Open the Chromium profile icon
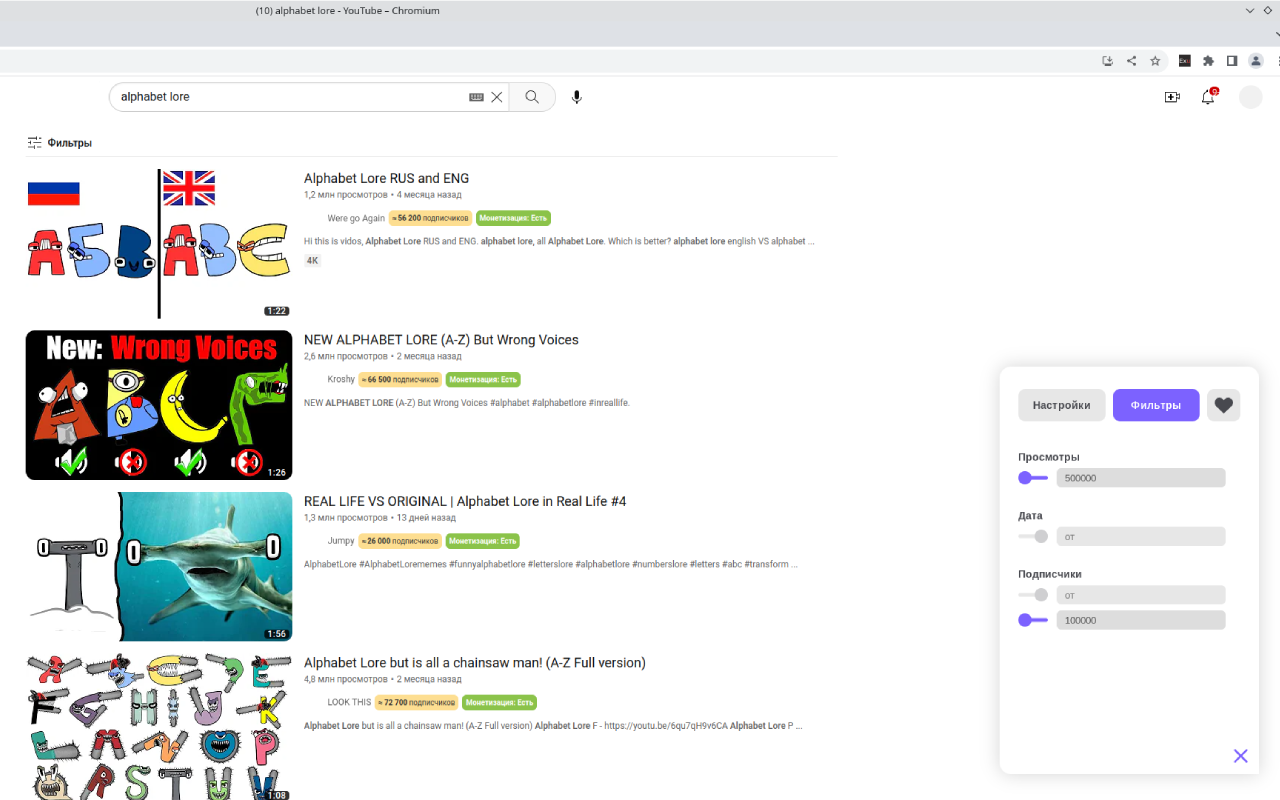The image size is (1280, 800). tap(1256, 61)
